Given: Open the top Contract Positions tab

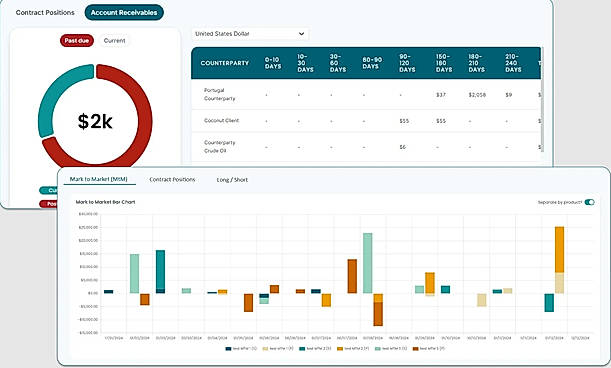Looking at the screenshot, I should (45, 12).
